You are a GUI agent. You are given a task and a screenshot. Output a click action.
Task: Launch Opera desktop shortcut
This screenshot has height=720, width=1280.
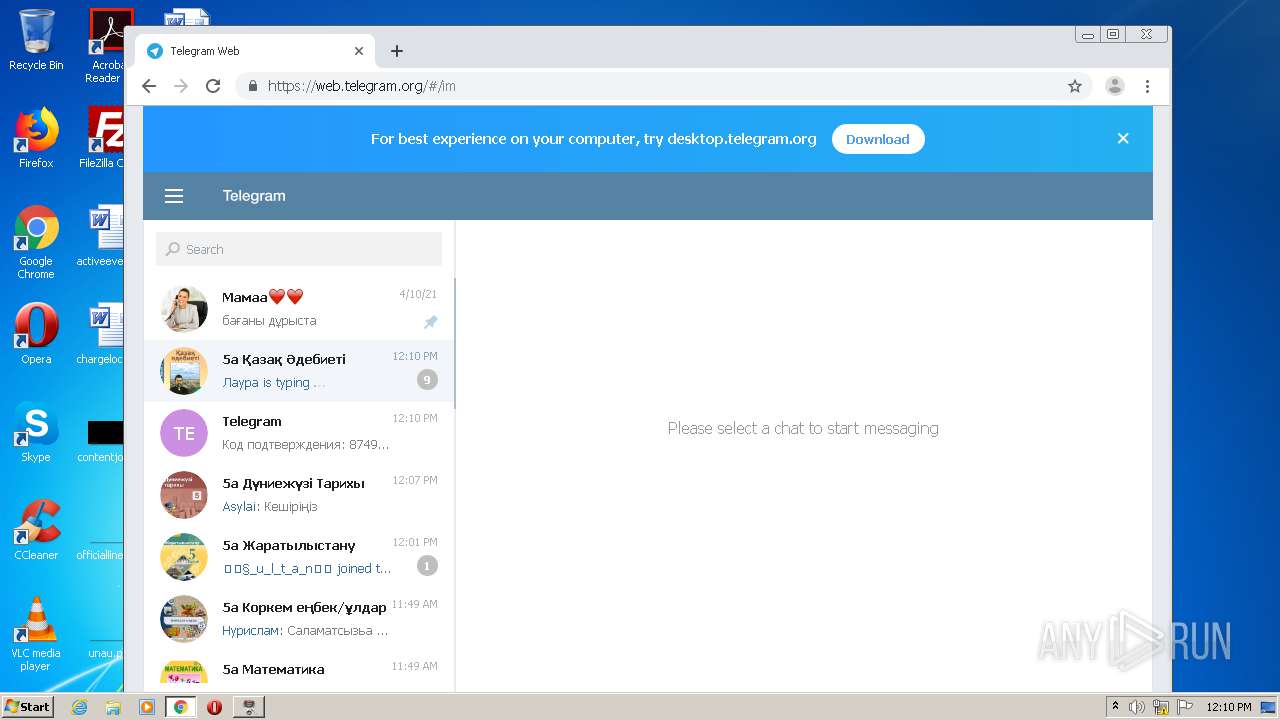tap(36, 334)
